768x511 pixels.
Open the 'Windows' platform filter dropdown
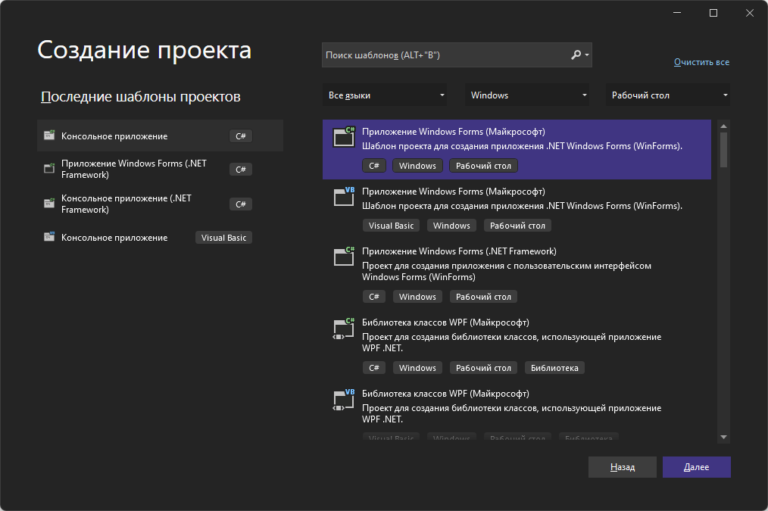pyautogui.click(x=527, y=95)
